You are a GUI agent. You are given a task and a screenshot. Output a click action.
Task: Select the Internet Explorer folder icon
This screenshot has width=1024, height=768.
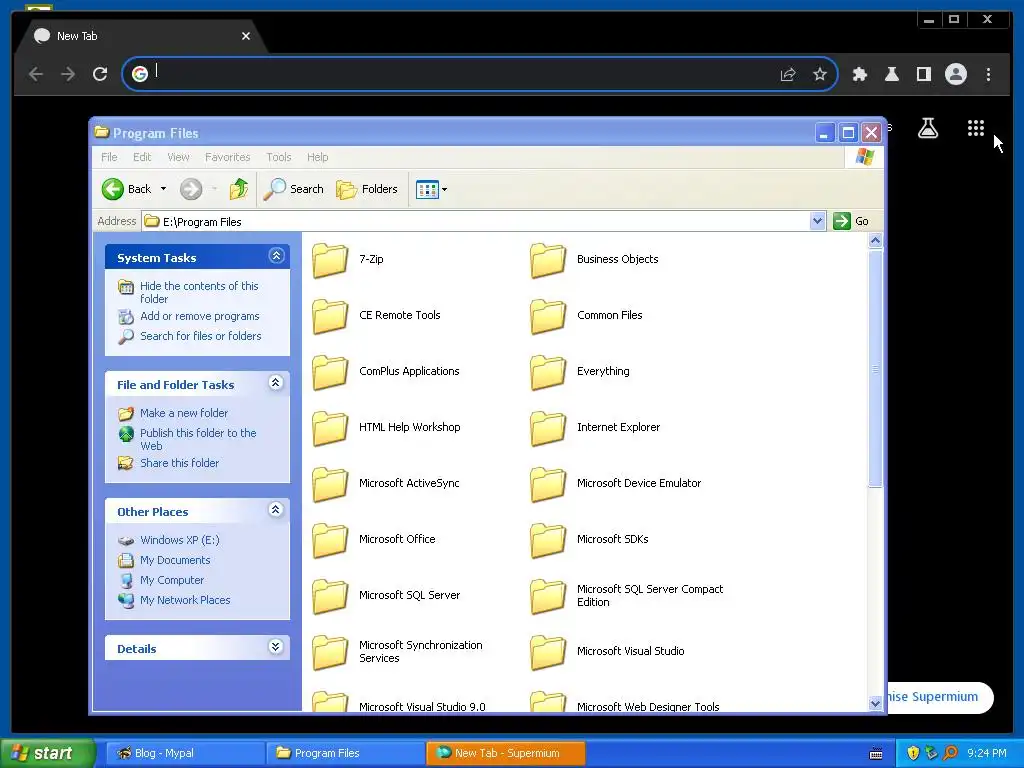(x=548, y=428)
